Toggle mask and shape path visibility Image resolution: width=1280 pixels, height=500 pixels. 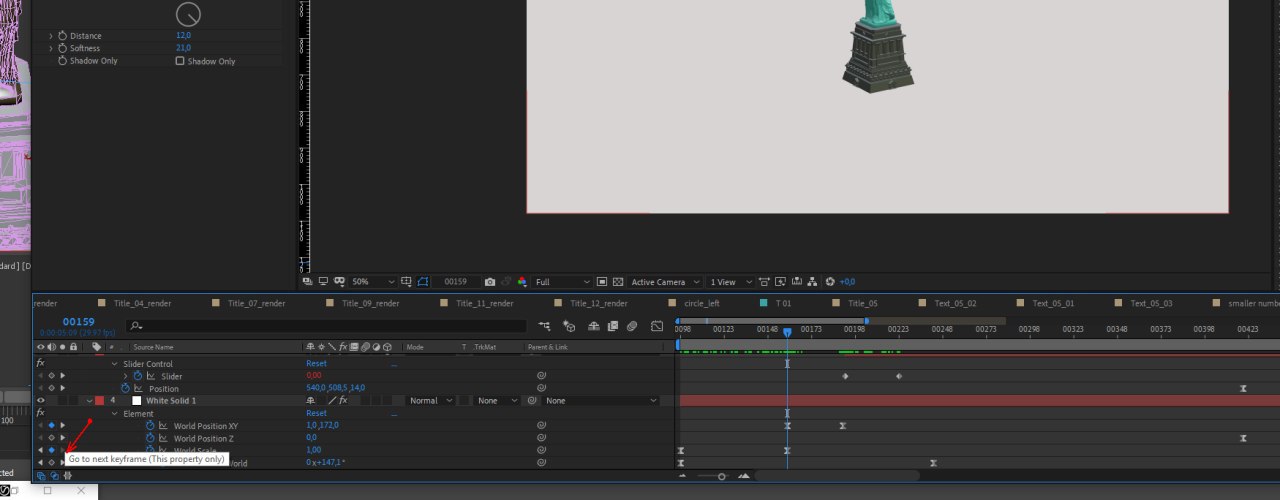point(423,282)
